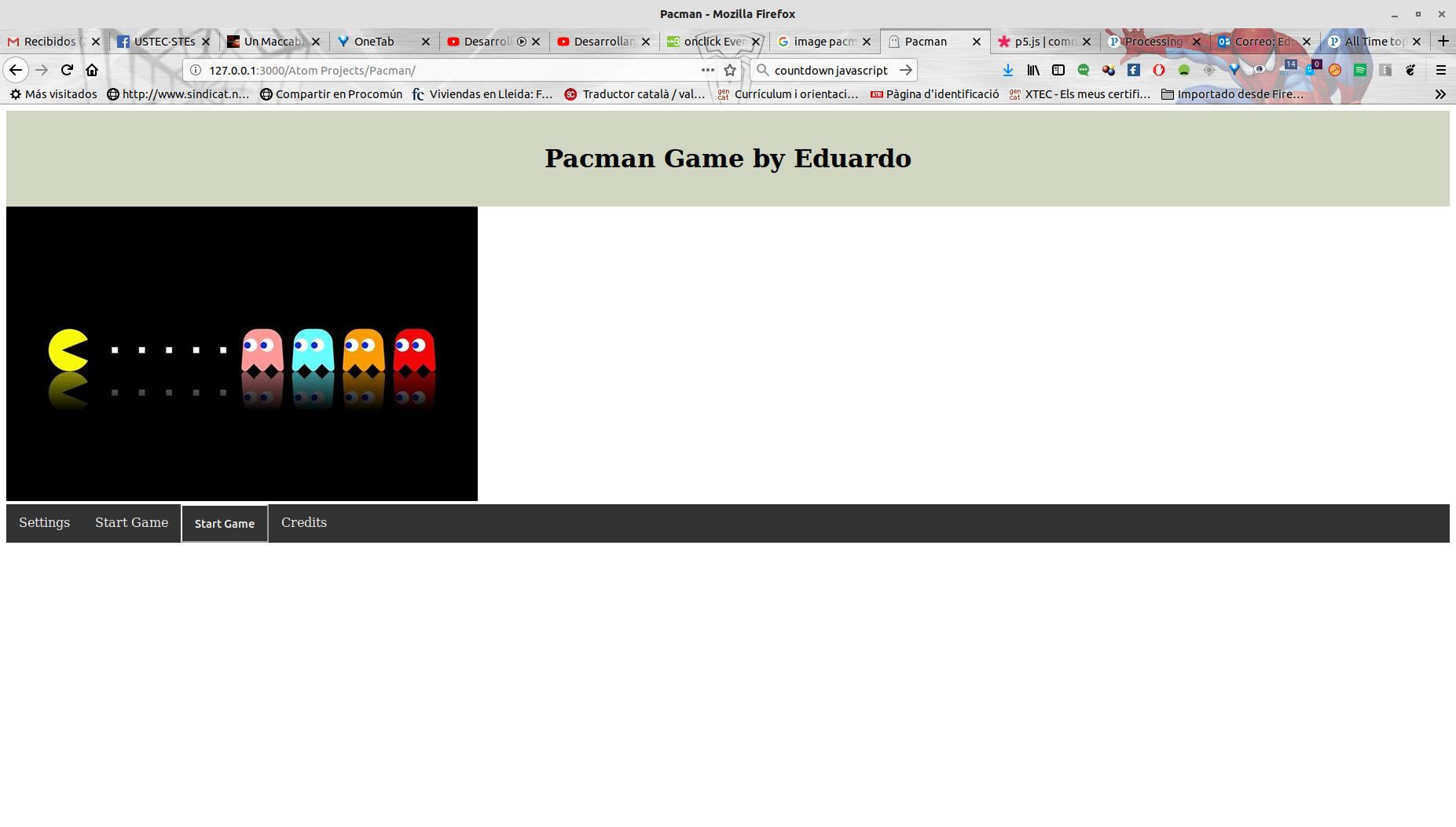
Task: Open the GNOME footprint extension icon
Action: coord(1410,70)
